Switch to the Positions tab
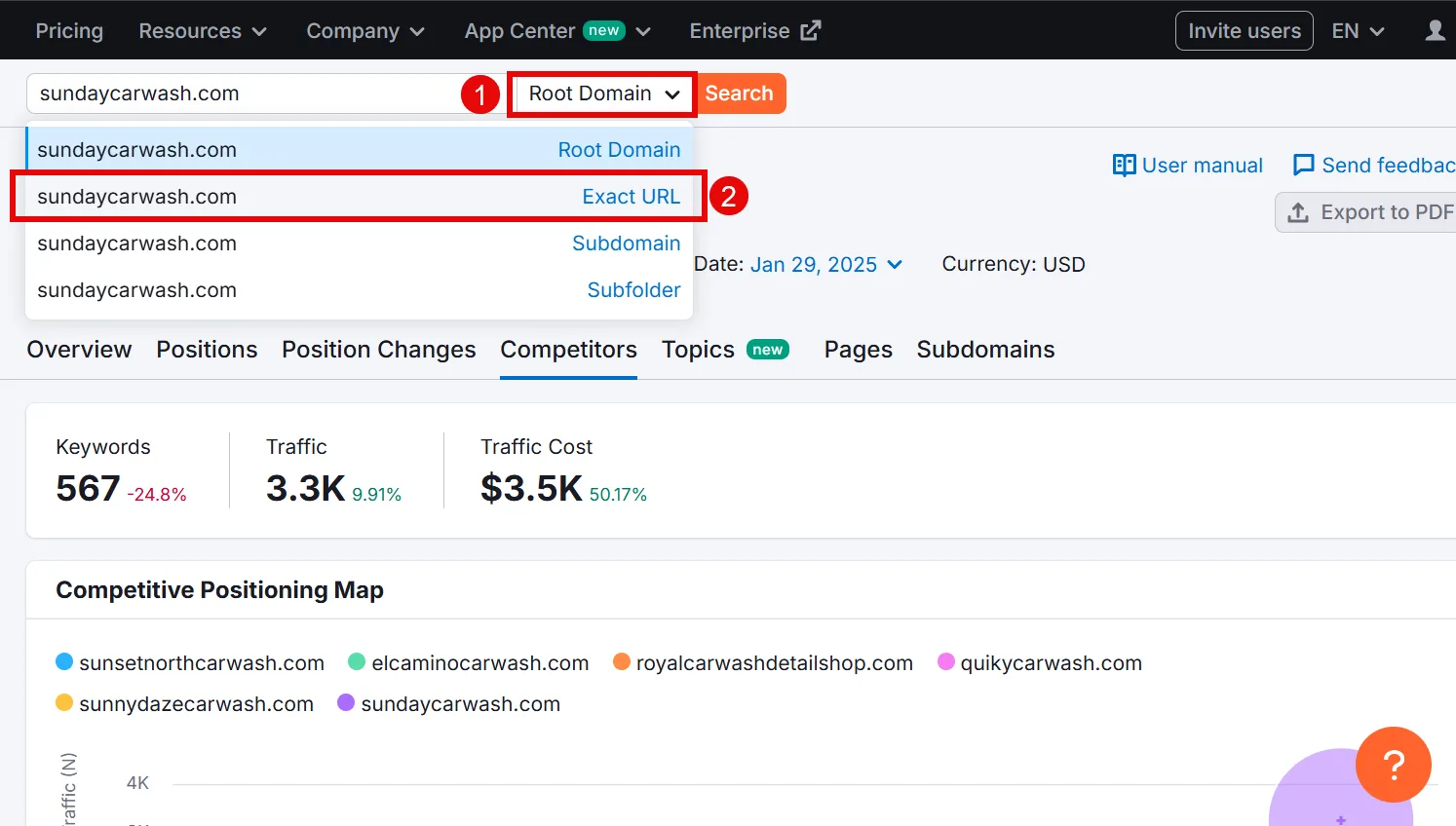The image size is (1456, 826). 207,350
